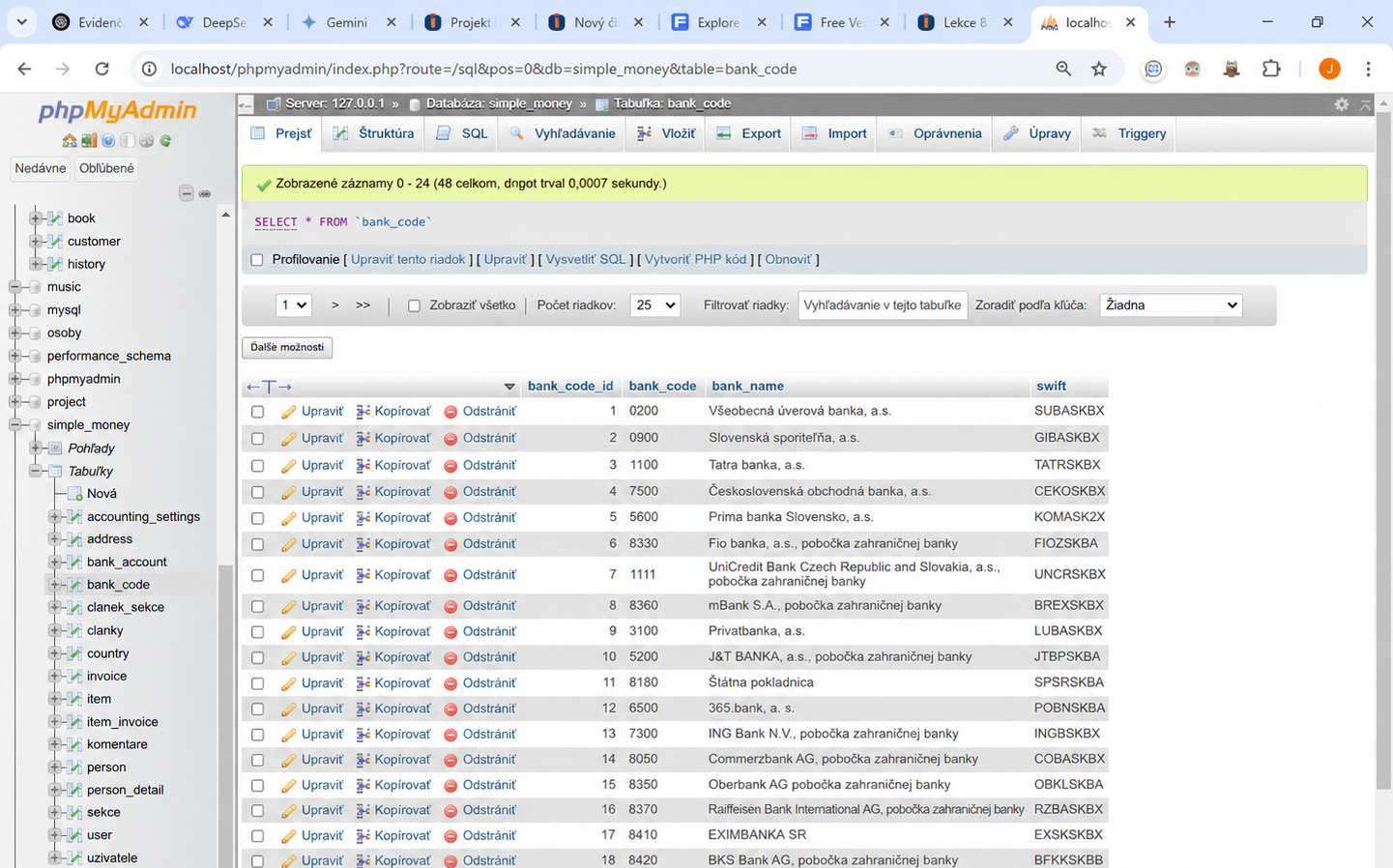Bookmark this page with the star icon
Viewport: 1393px width, 868px height.
click(x=1099, y=69)
